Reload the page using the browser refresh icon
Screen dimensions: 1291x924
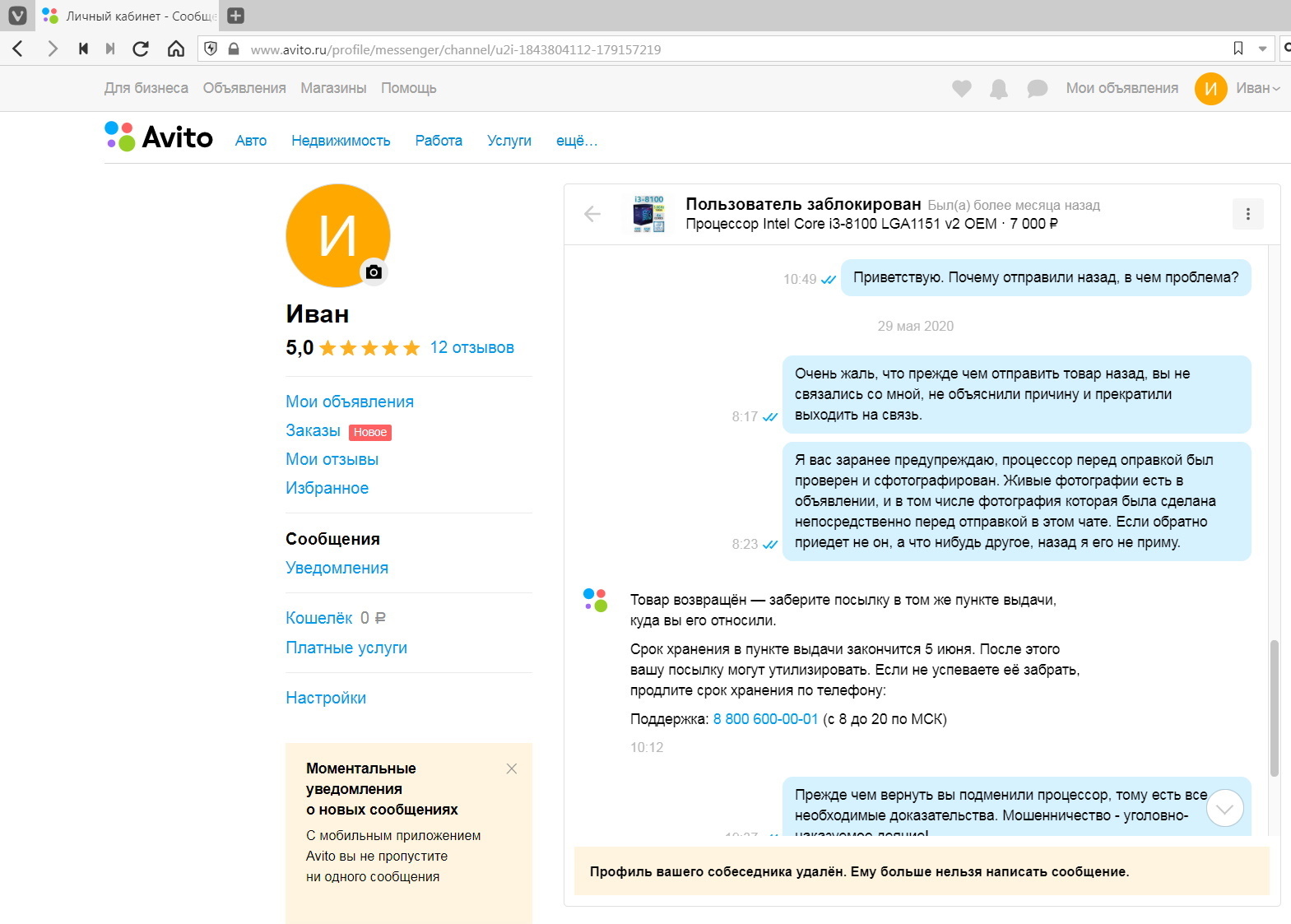pos(141,49)
